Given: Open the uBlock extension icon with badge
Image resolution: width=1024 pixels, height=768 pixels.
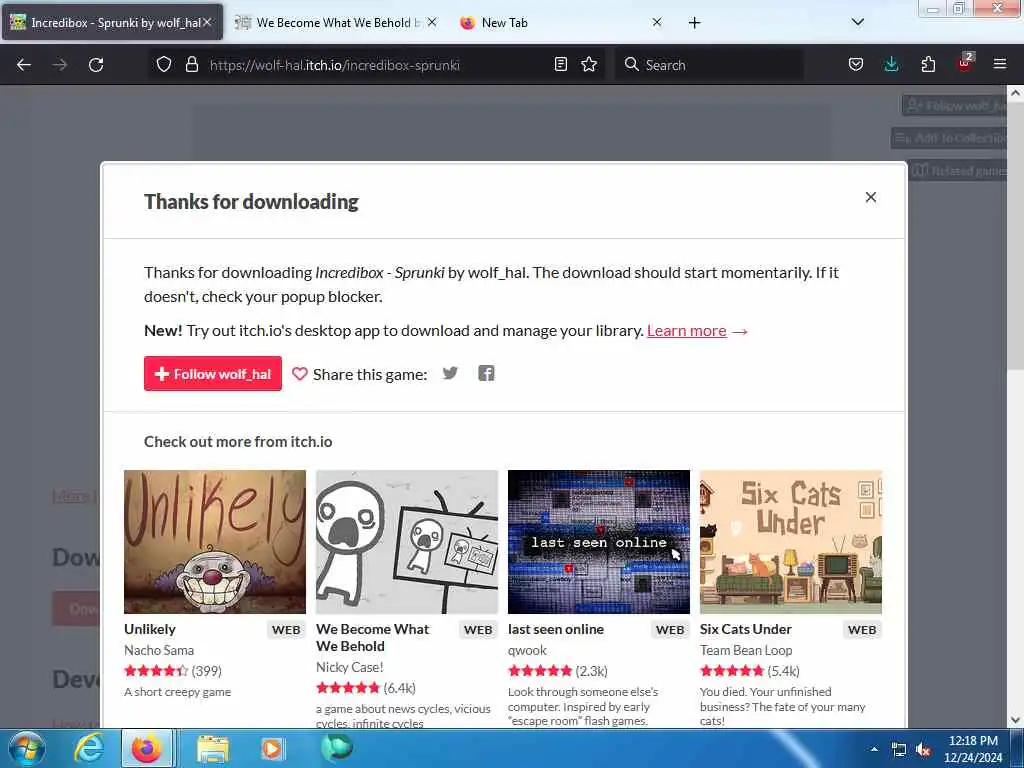Looking at the screenshot, I should [965, 64].
